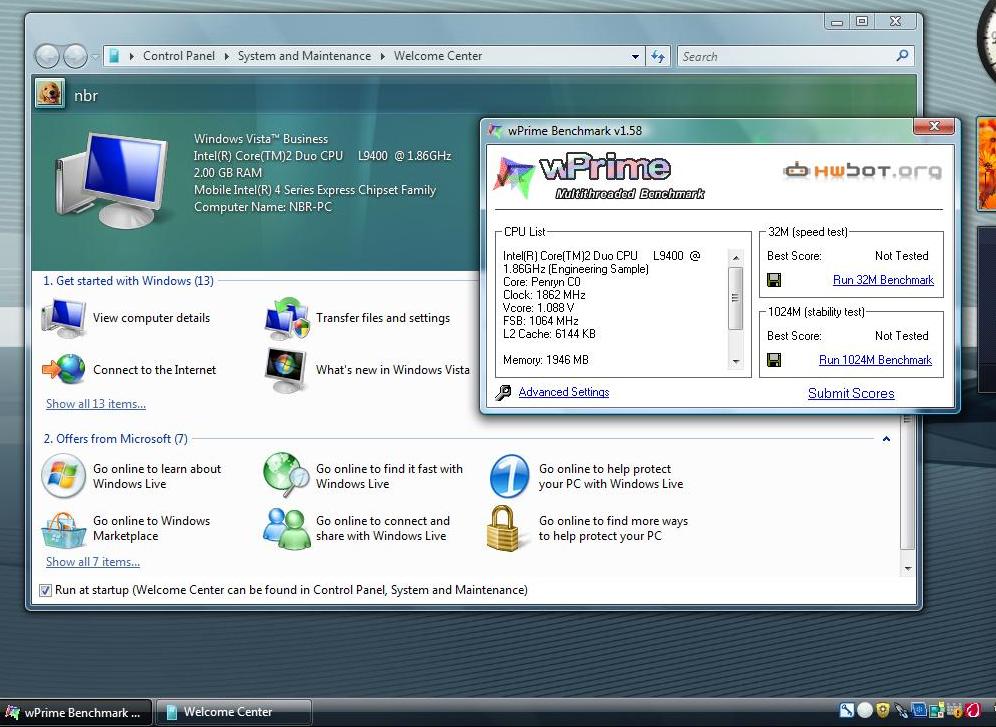Click the 'Core: Penryn C0' line

(x=541, y=282)
